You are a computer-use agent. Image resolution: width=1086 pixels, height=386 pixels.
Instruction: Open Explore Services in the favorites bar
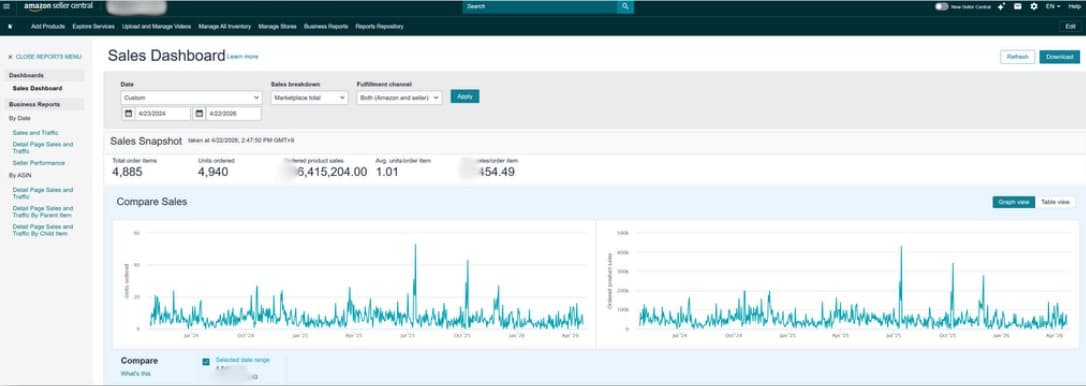[x=94, y=26]
